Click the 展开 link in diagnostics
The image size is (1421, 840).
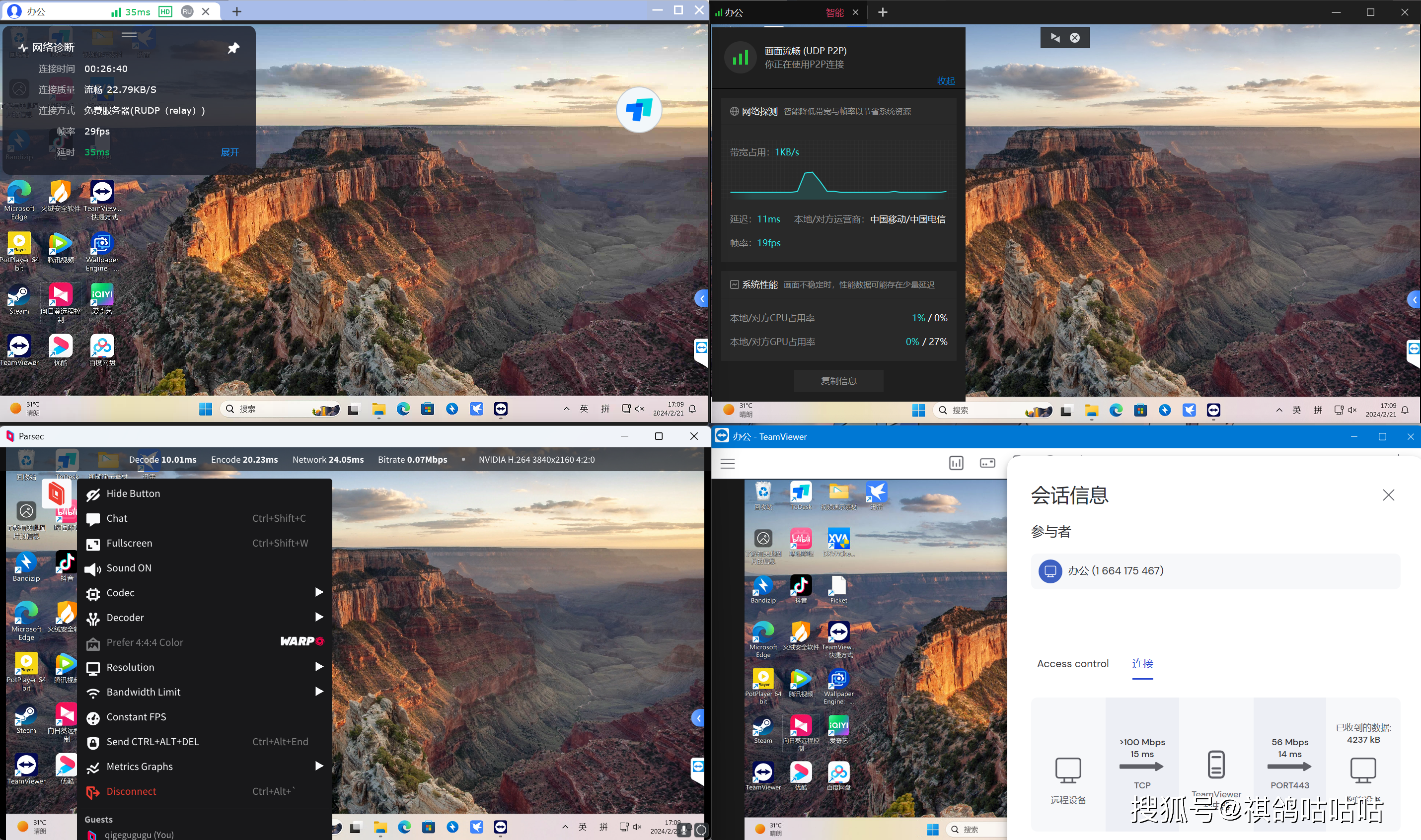coord(230,152)
